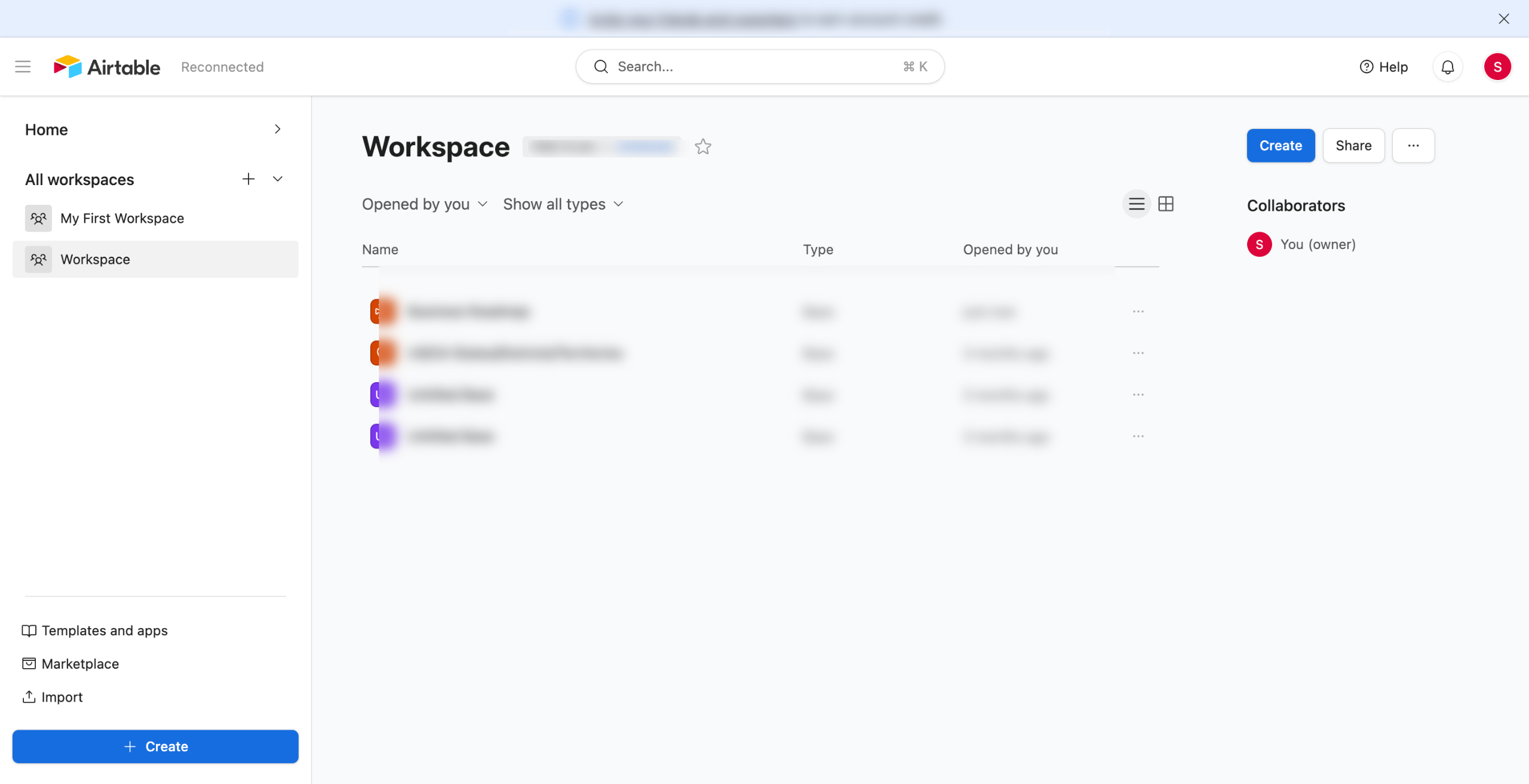
Task: Click the Airtable logo
Action: (x=107, y=67)
